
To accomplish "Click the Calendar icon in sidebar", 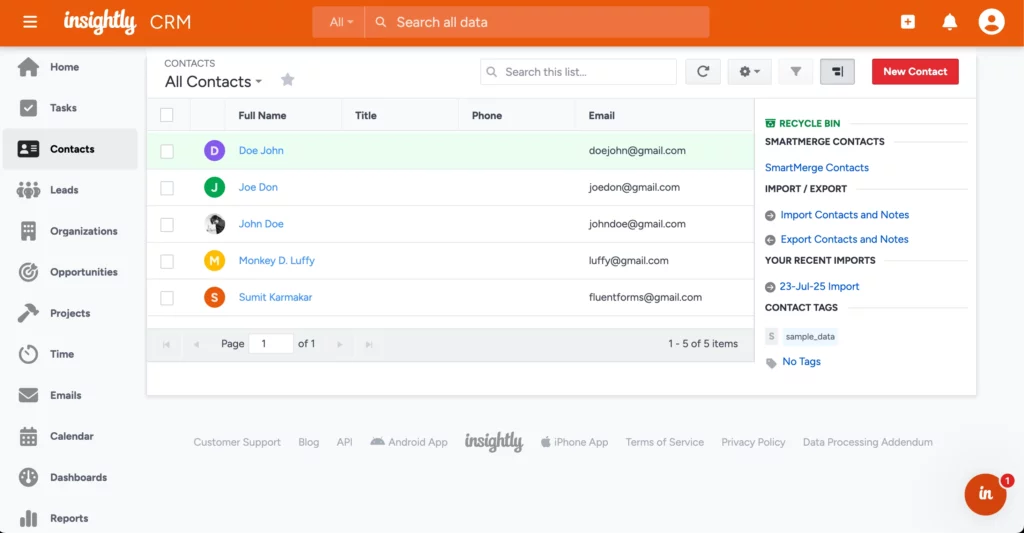I will point(28,436).
